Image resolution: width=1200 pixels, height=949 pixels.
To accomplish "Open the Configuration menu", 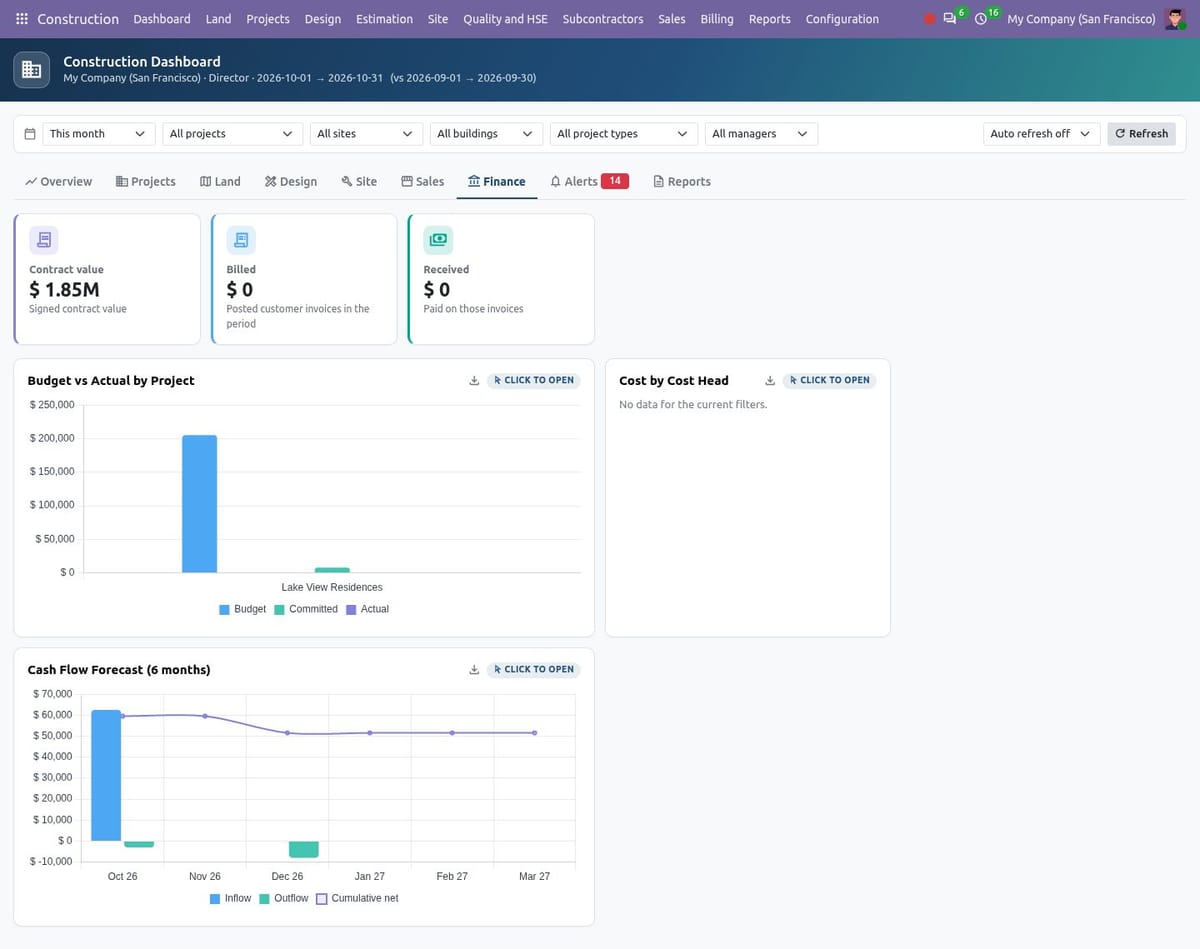I will 842,19.
